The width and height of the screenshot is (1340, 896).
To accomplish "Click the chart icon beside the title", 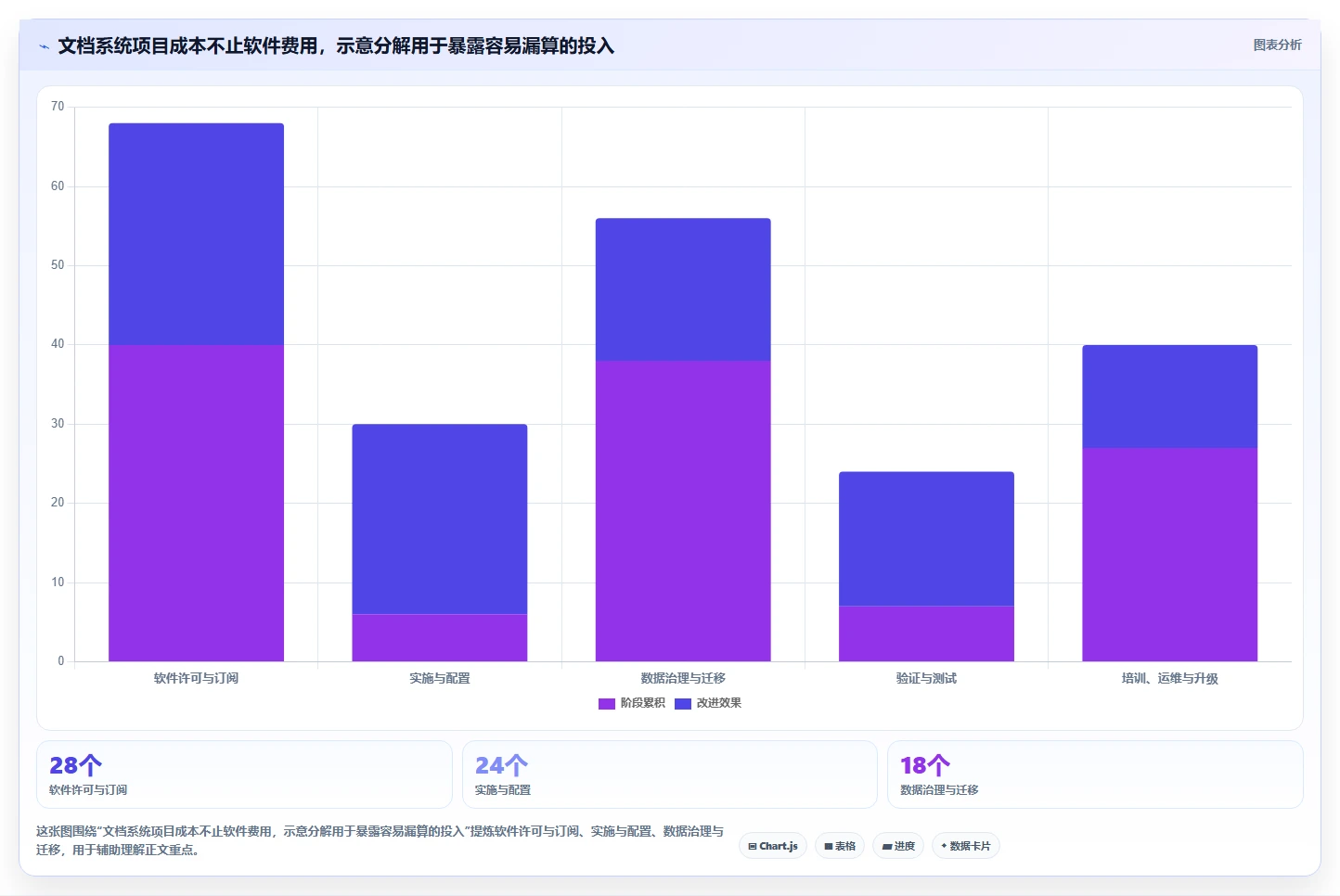I will (44, 46).
